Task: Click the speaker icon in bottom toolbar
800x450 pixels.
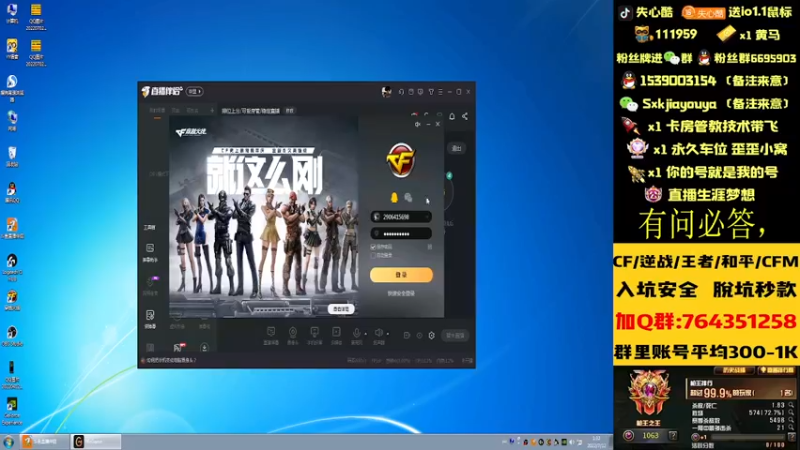Action: pyautogui.click(x=379, y=333)
